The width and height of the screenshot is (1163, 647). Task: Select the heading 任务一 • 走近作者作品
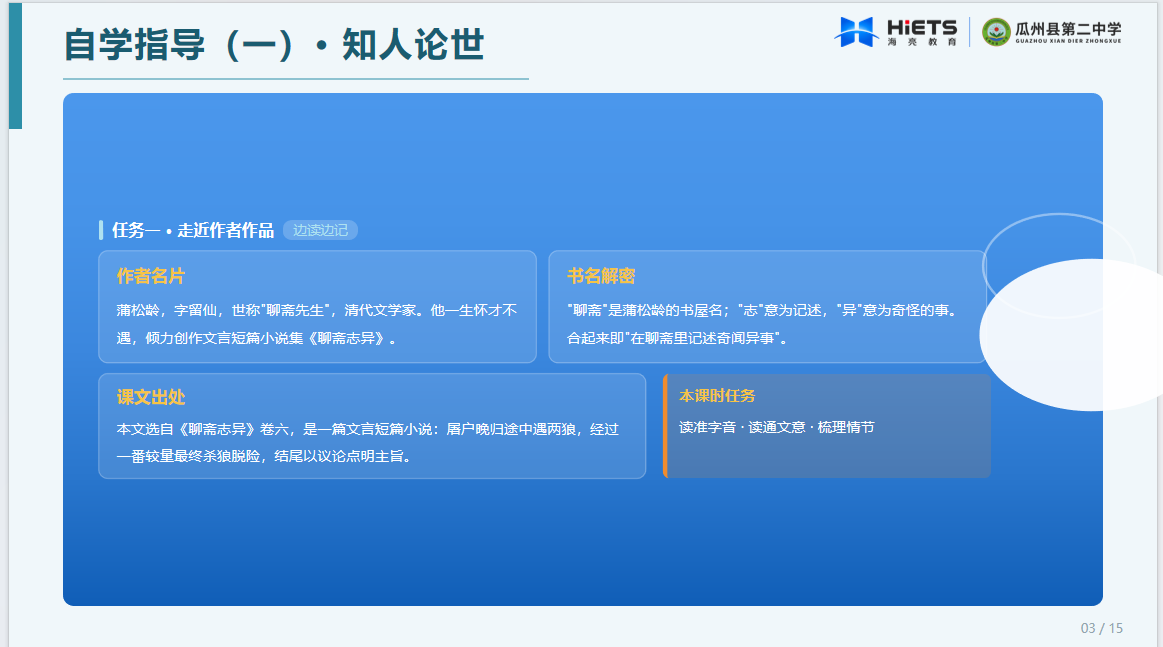tap(193, 230)
